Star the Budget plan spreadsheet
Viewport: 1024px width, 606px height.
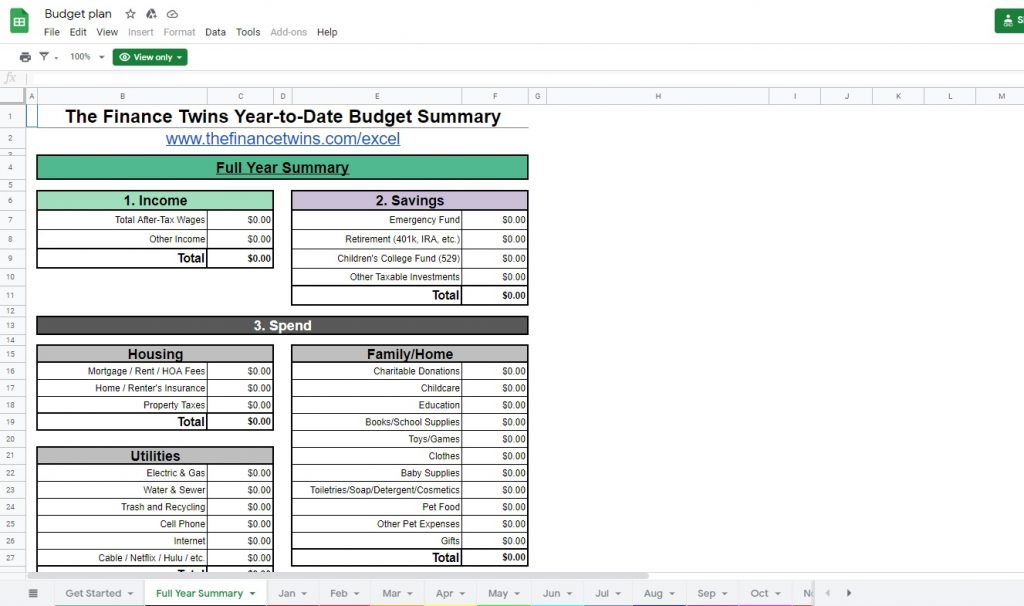tap(130, 14)
